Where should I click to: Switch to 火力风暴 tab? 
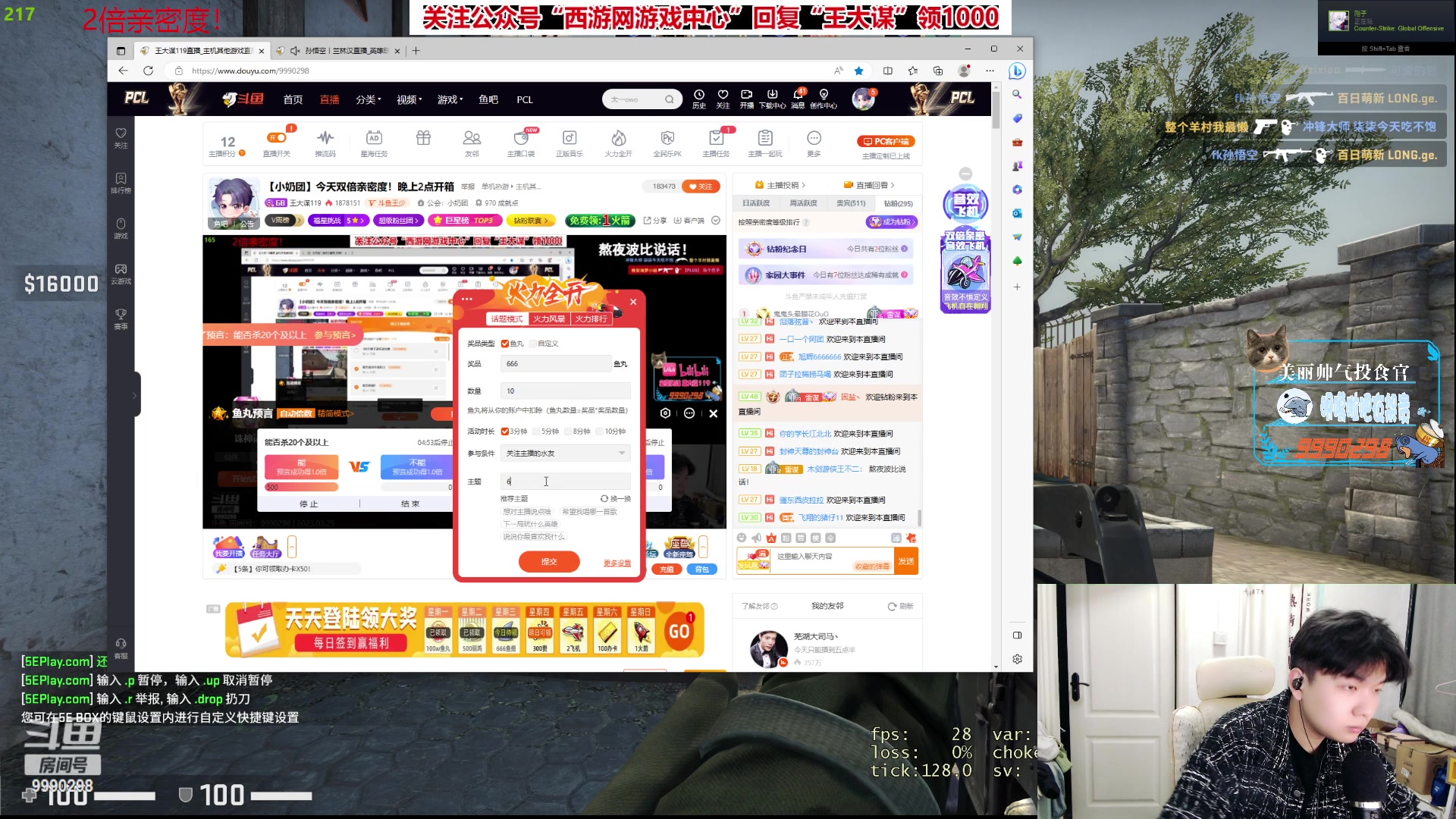click(x=548, y=318)
